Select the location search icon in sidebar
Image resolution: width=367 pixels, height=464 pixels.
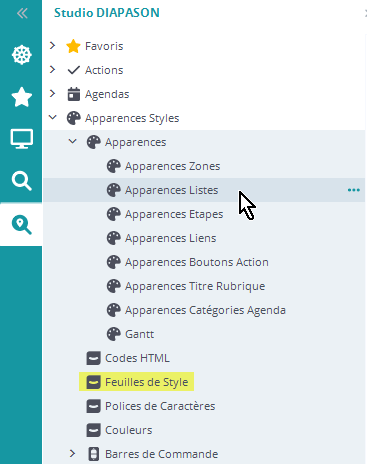point(21,224)
